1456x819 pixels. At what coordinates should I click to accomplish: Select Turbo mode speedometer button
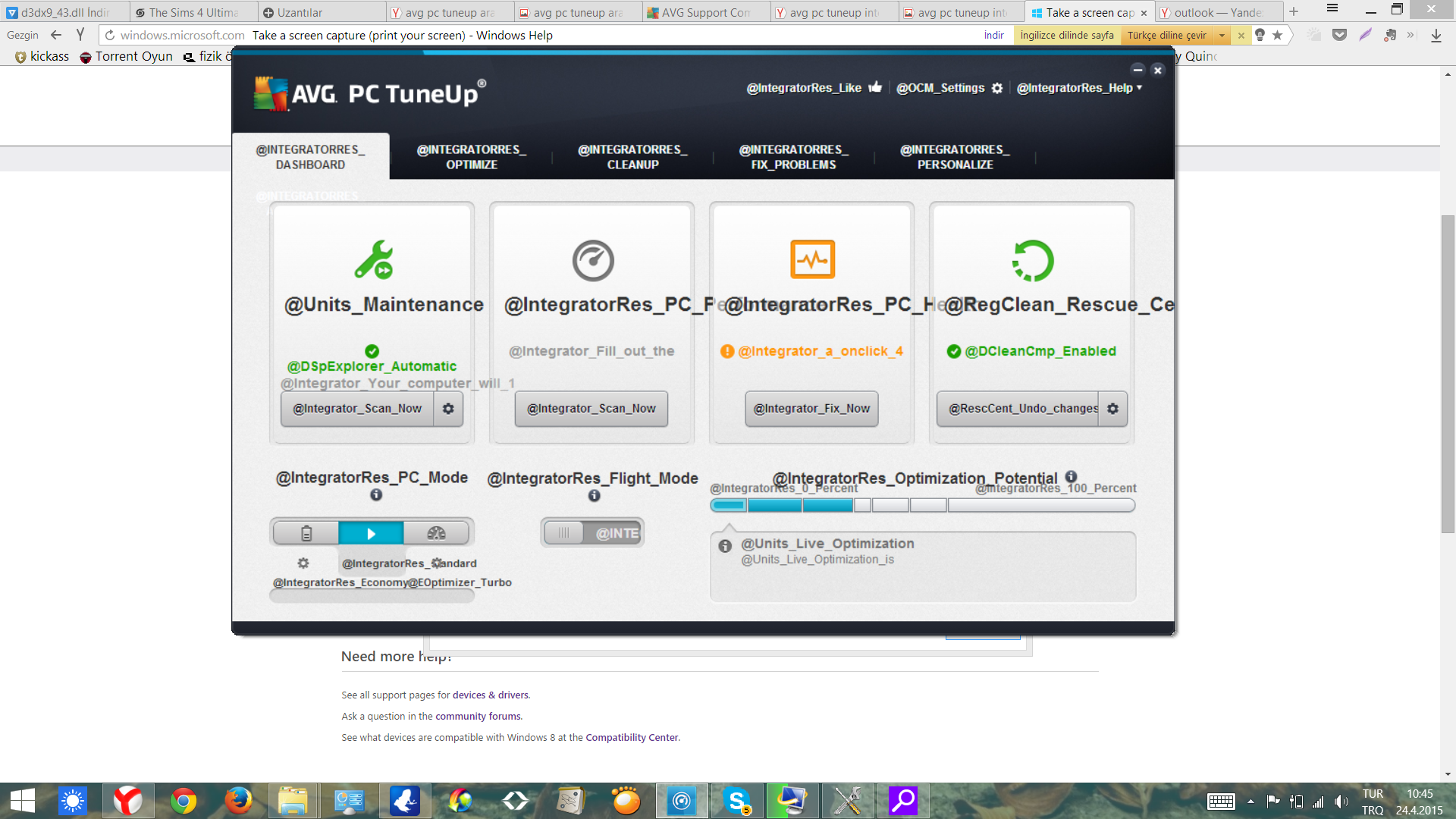pos(436,533)
